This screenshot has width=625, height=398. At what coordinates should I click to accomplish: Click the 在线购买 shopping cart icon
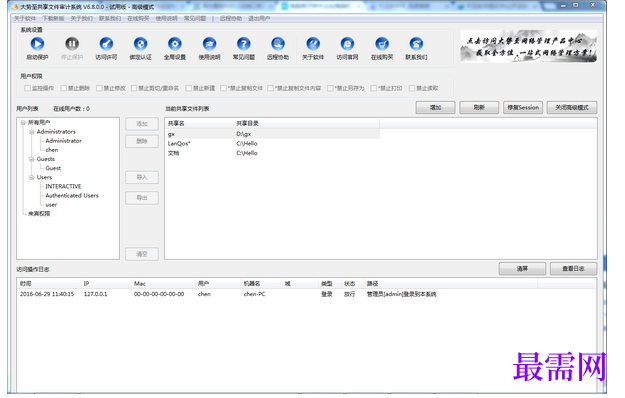(382, 44)
